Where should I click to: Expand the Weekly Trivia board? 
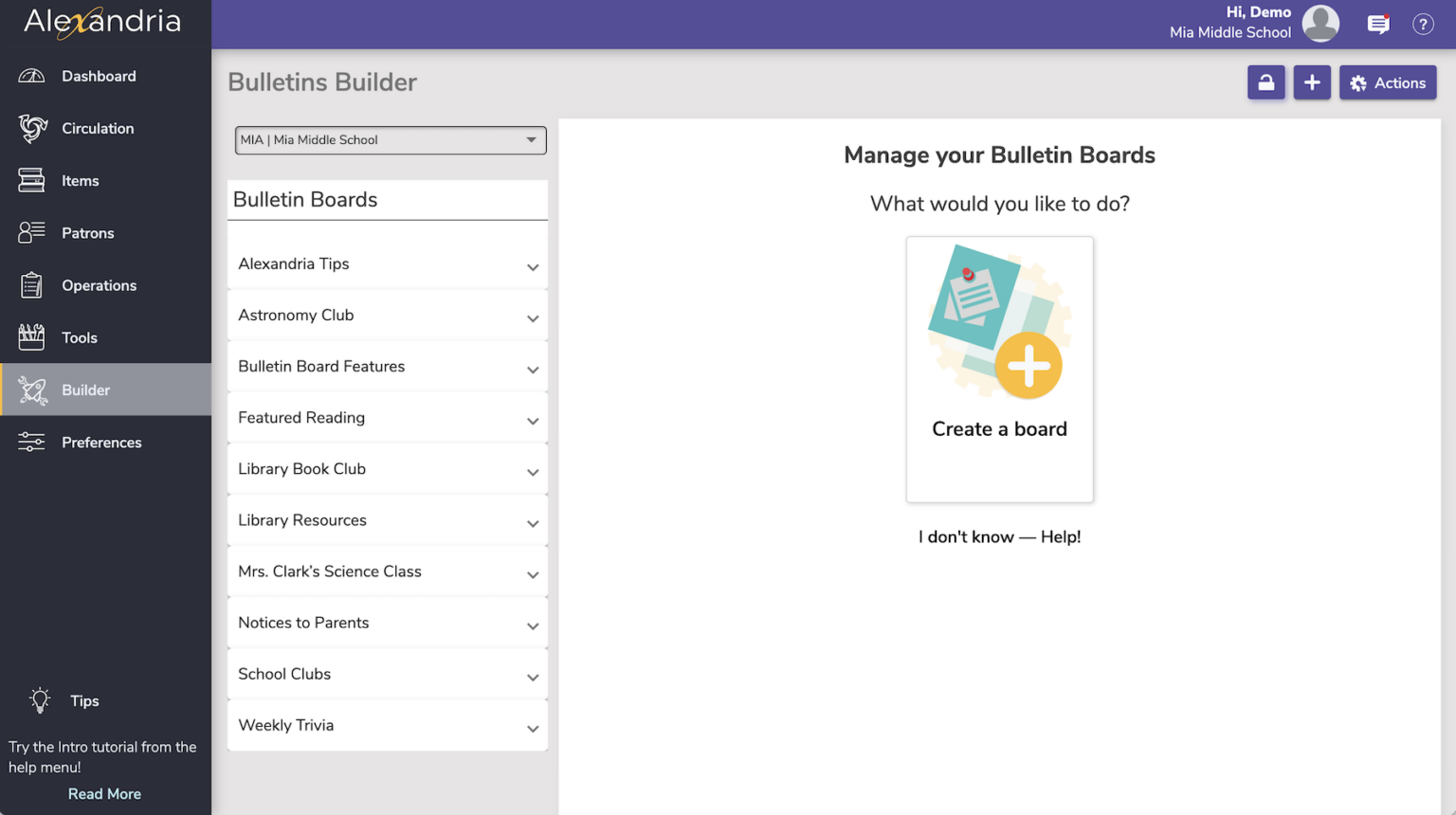[x=532, y=725]
